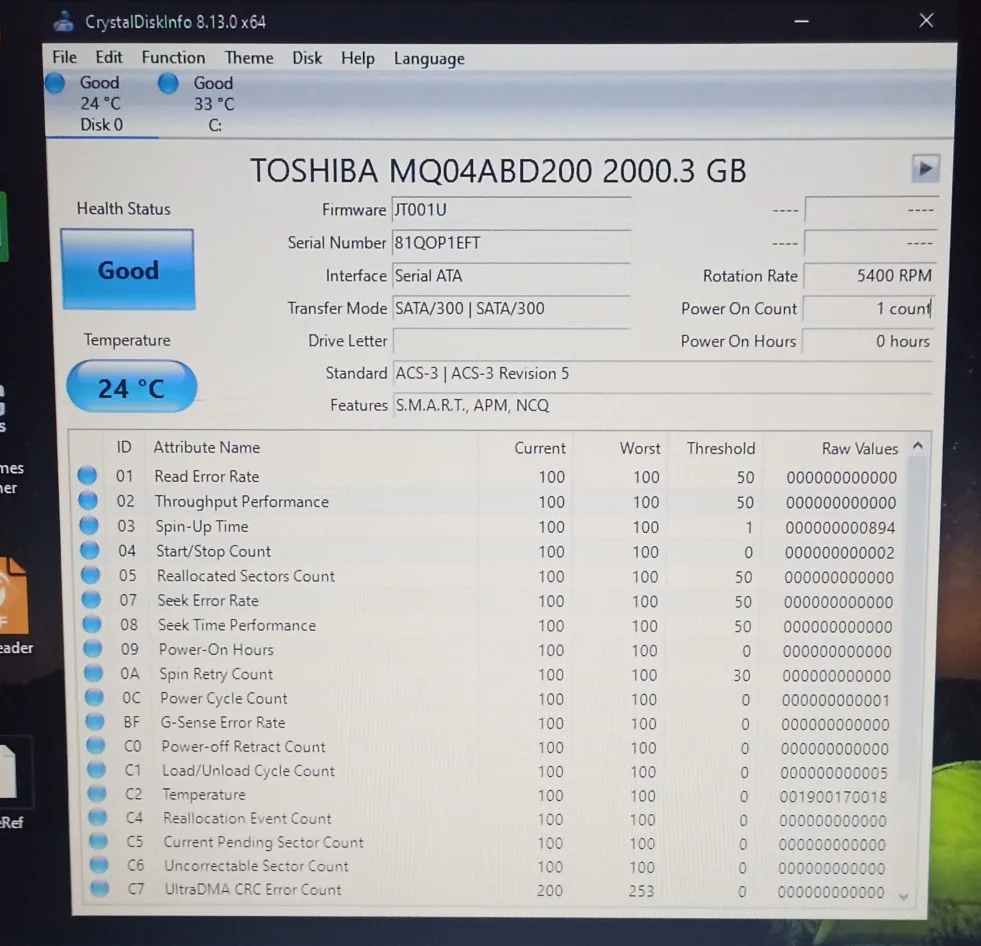The image size is (981, 946).
Task: Click the CrystalDiskInfo title bar app icon
Action: point(64,21)
